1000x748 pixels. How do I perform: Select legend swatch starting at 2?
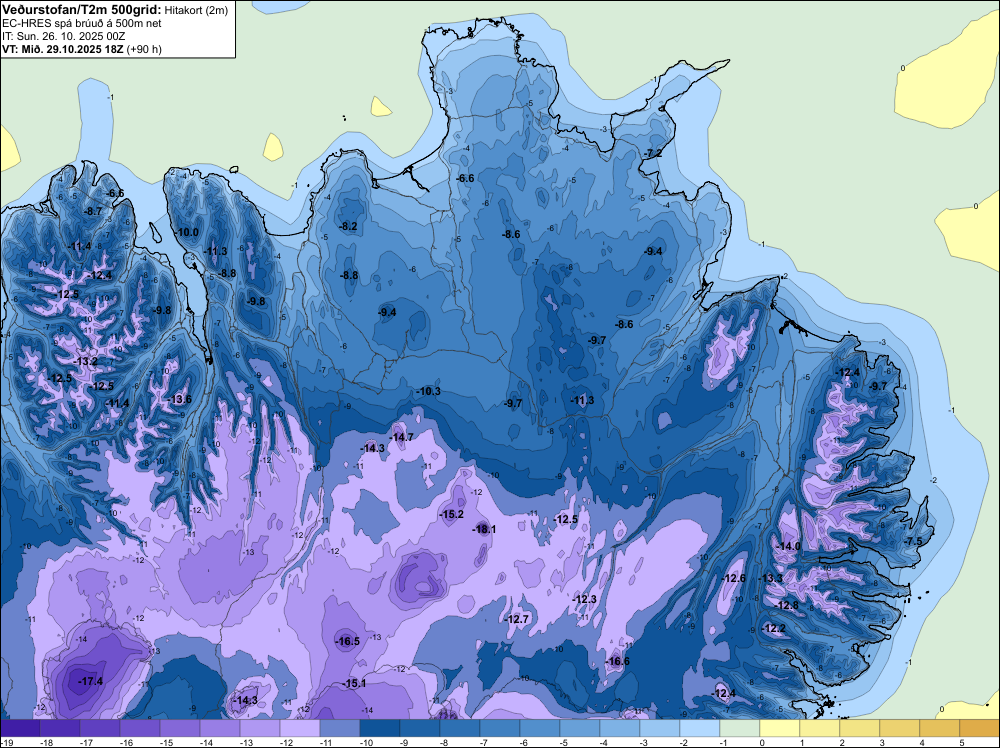point(860,728)
